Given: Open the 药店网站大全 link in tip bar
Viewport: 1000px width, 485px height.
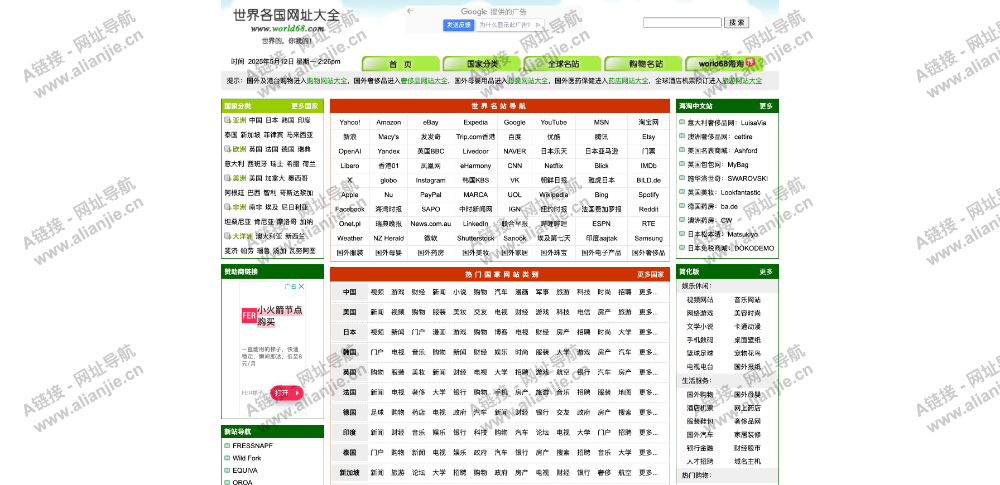Looking at the screenshot, I should tap(628, 81).
